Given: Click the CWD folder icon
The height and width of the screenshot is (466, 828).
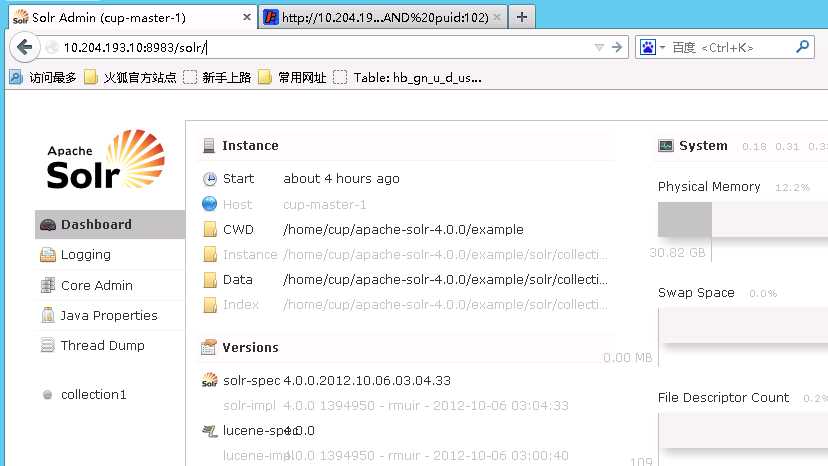Looking at the screenshot, I should coord(210,229).
